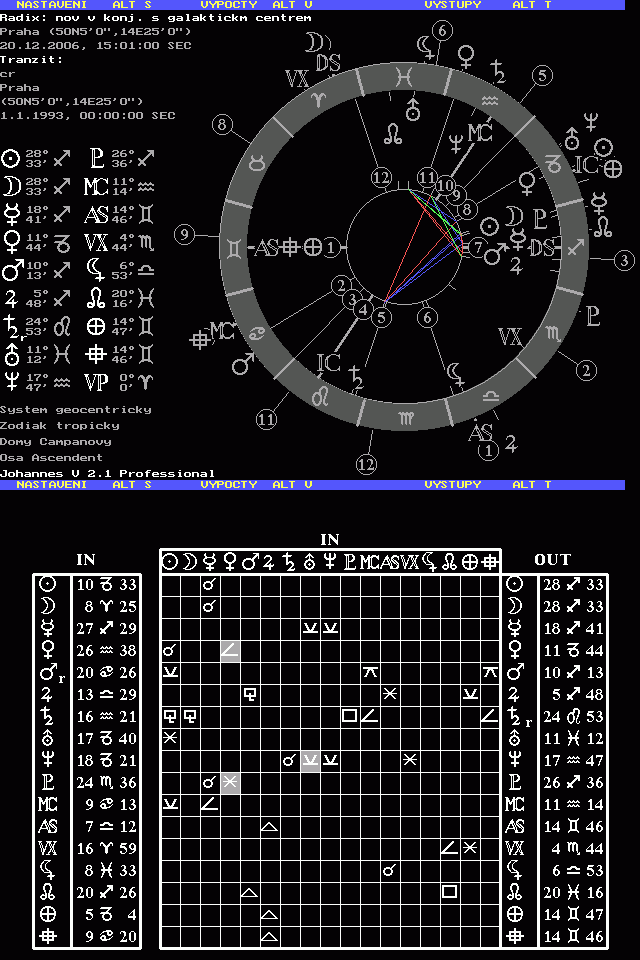Select the 'Zodiak tropicky' setting text
The height and width of the screenshot is (960, 640).
60,426
